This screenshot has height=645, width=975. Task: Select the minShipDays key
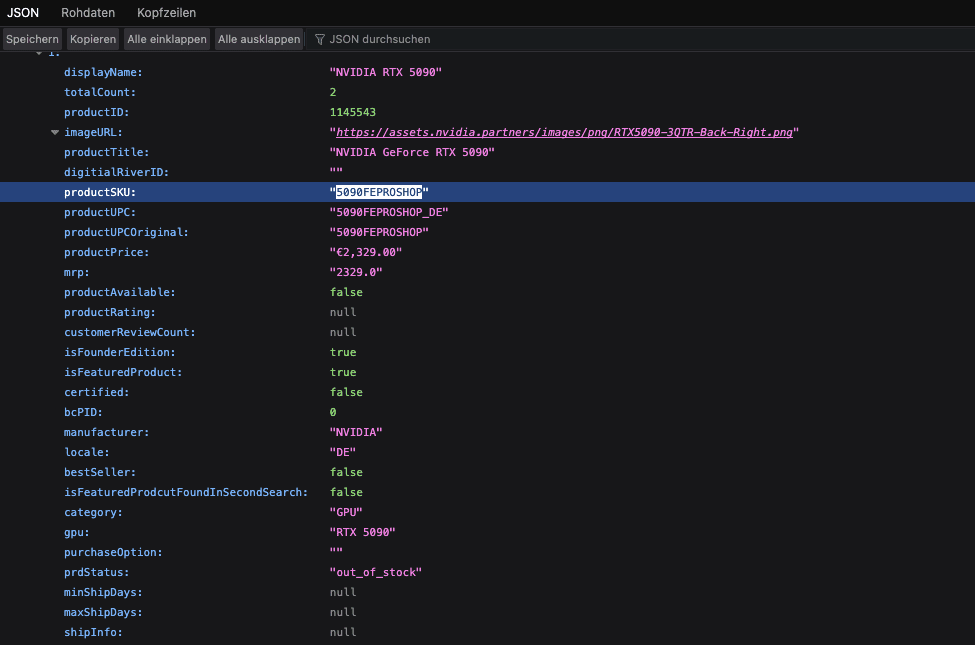pos(103,592)
